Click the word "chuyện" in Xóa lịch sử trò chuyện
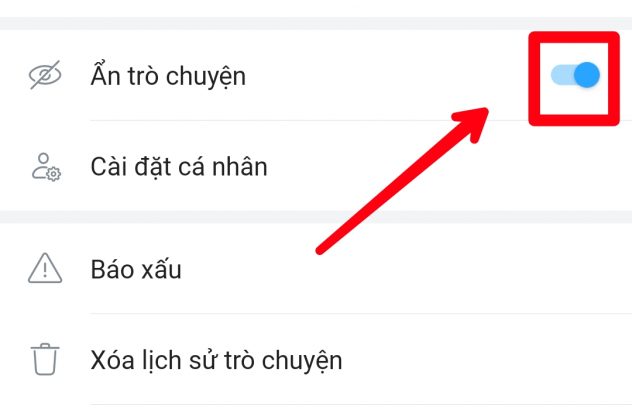This screenshot has height=420, width=632. click(x=302, y=361)
